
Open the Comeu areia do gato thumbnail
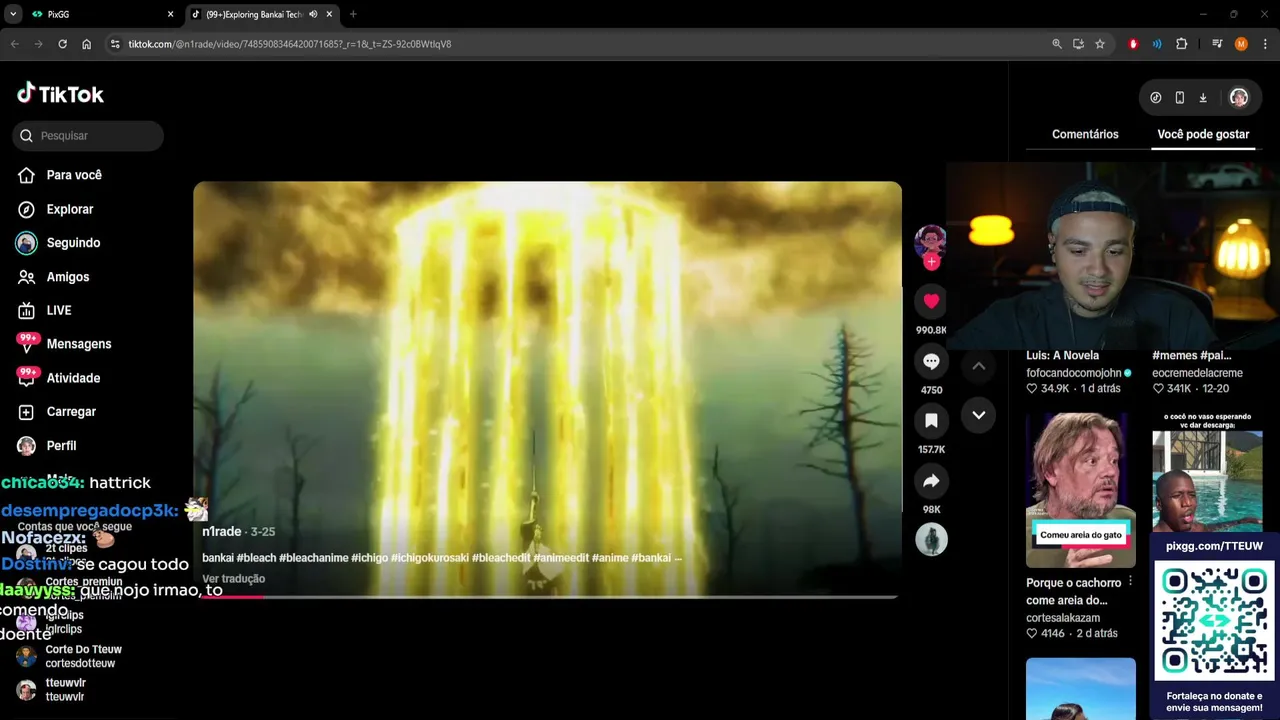1080,490
